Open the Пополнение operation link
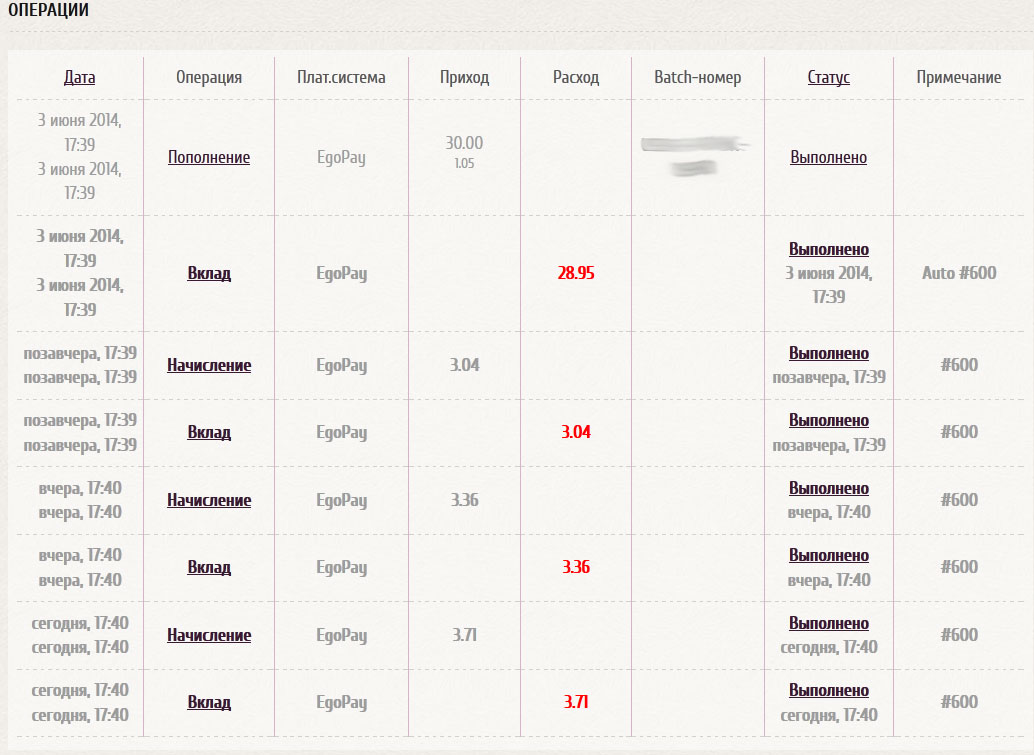 point(209,157)
